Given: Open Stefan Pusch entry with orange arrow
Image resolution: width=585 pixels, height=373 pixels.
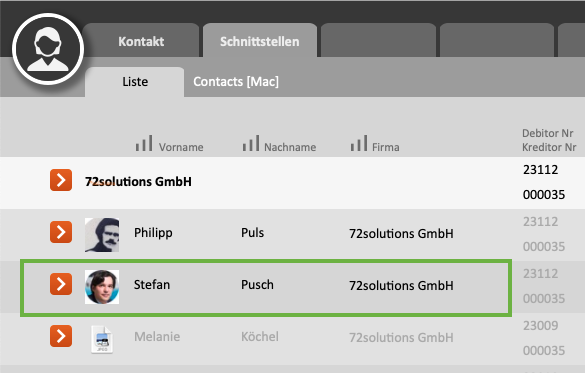Looking at the screenshot, I should (x=61, y=284).
